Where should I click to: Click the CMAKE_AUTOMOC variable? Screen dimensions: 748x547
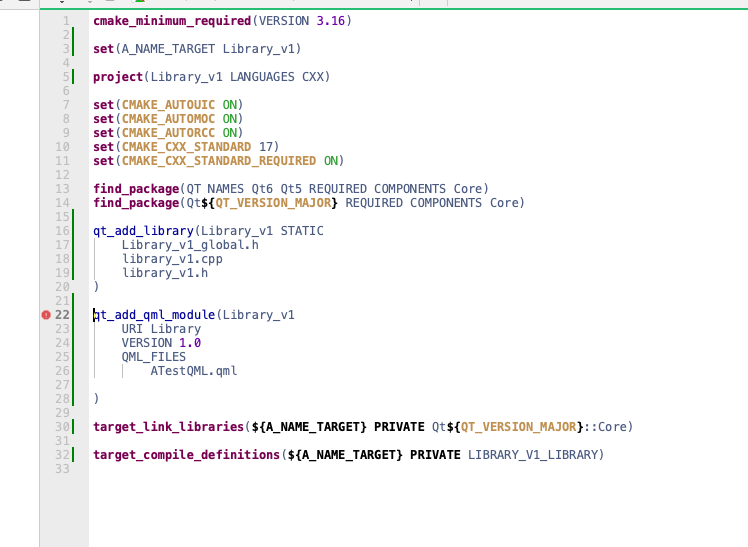click(168, 119)
